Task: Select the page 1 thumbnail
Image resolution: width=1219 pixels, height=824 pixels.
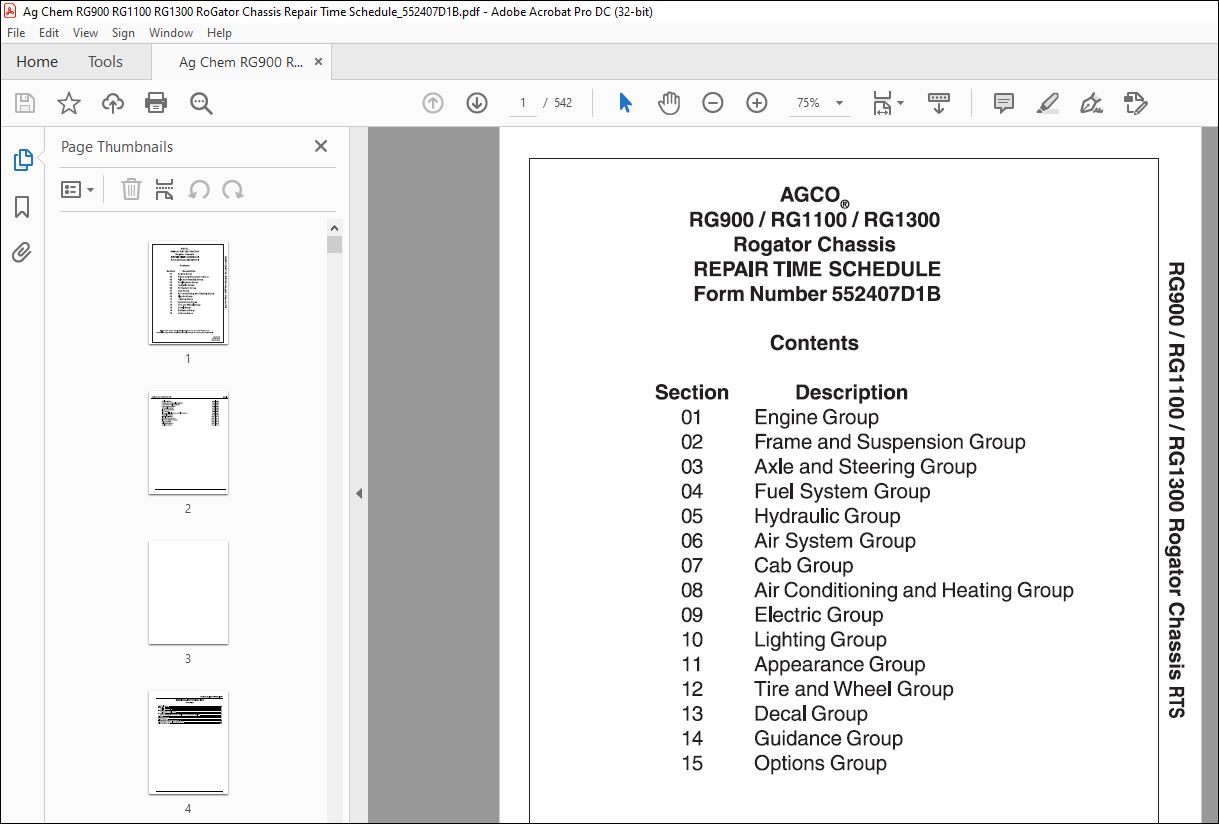Action: pos(188,293)
